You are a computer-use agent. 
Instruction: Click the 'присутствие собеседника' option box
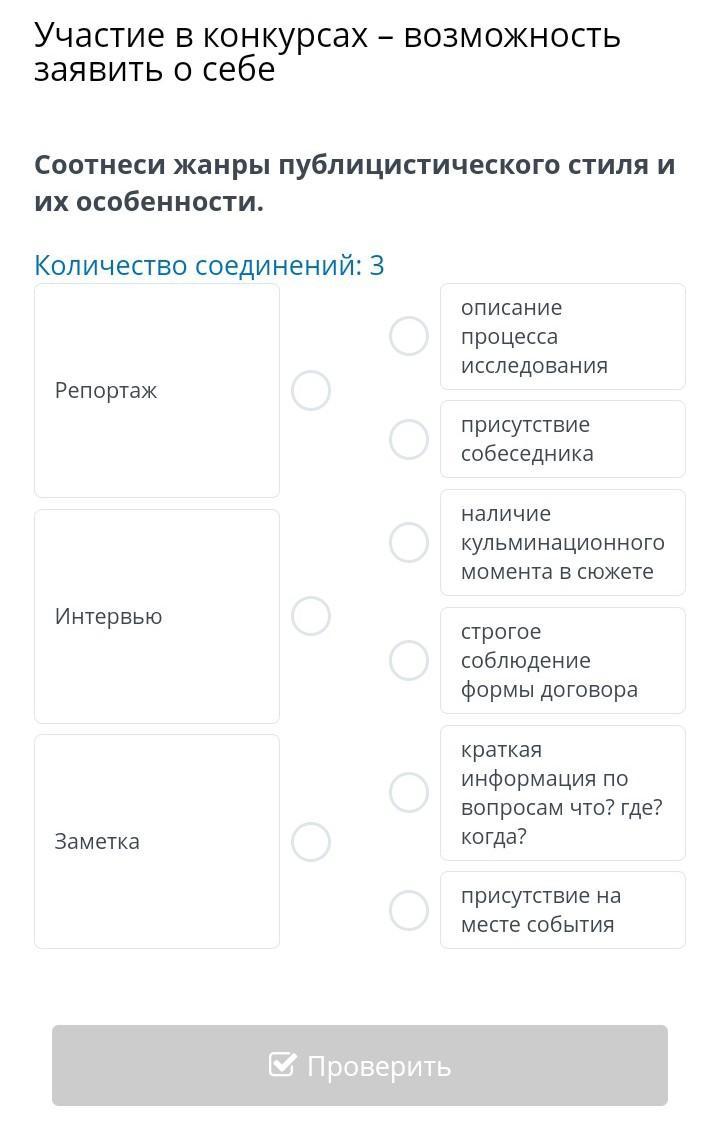point(563,439)
